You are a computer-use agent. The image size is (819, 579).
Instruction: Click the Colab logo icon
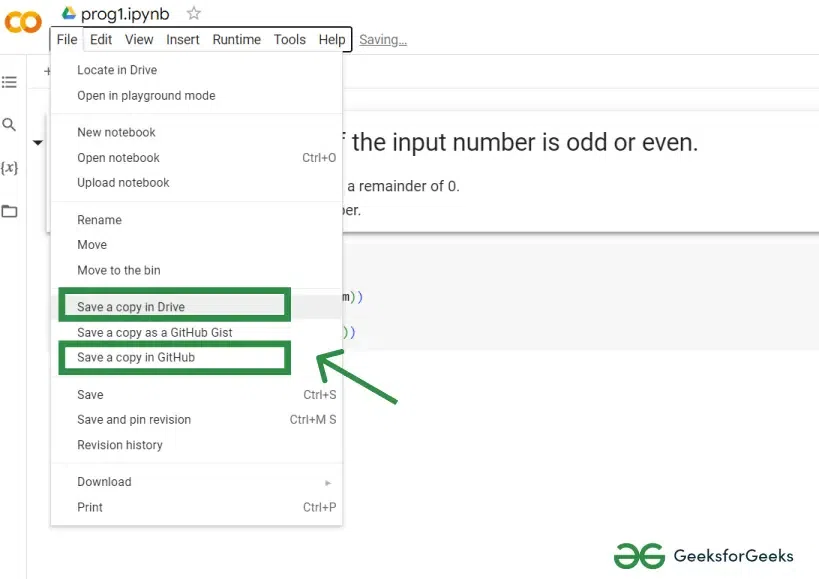point(23,22)
